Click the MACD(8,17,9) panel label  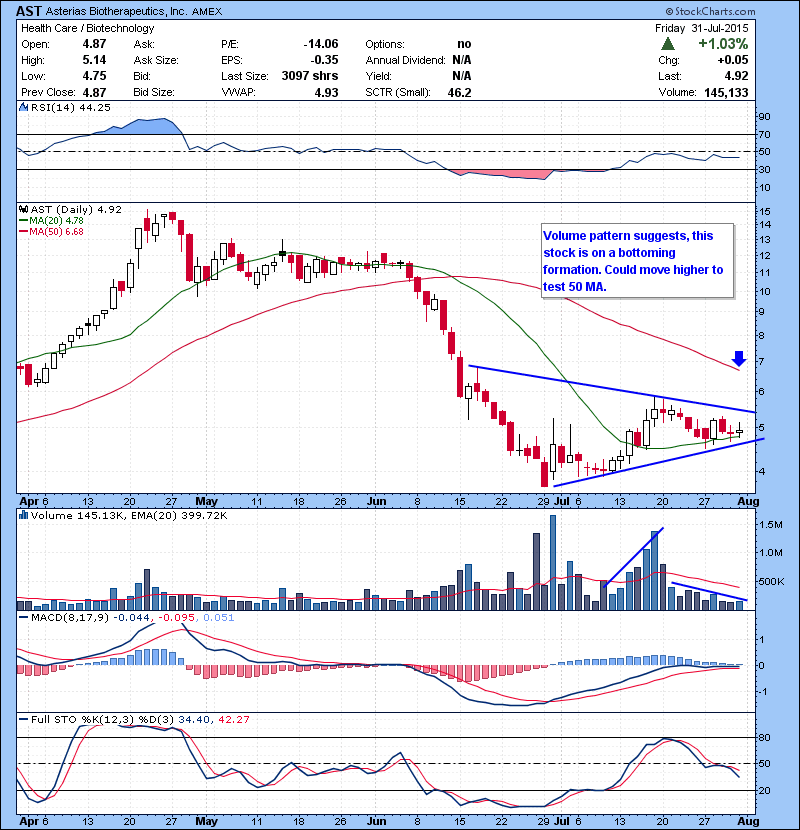point(70,618)
